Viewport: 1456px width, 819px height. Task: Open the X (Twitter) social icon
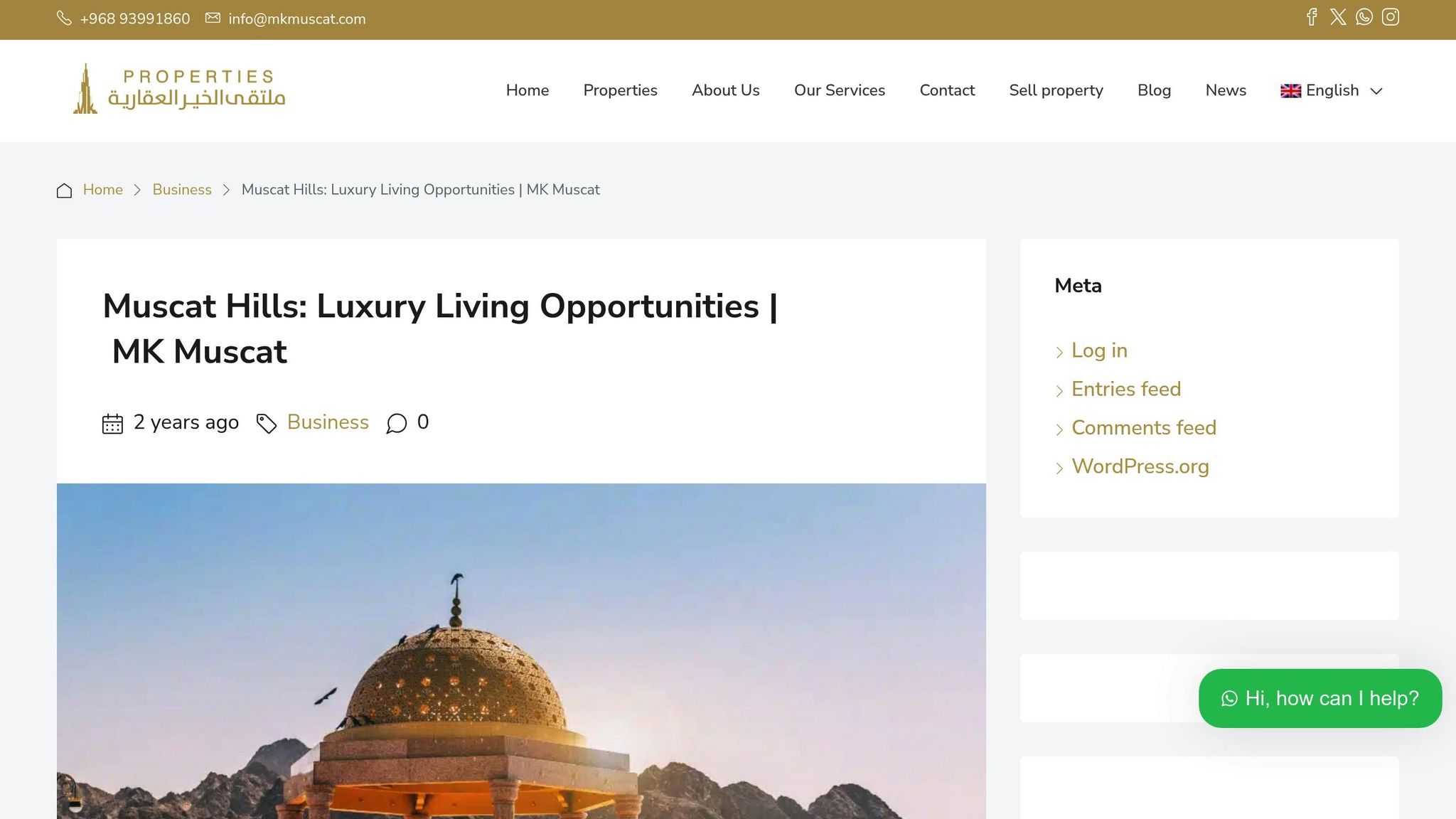point(1338,17)
